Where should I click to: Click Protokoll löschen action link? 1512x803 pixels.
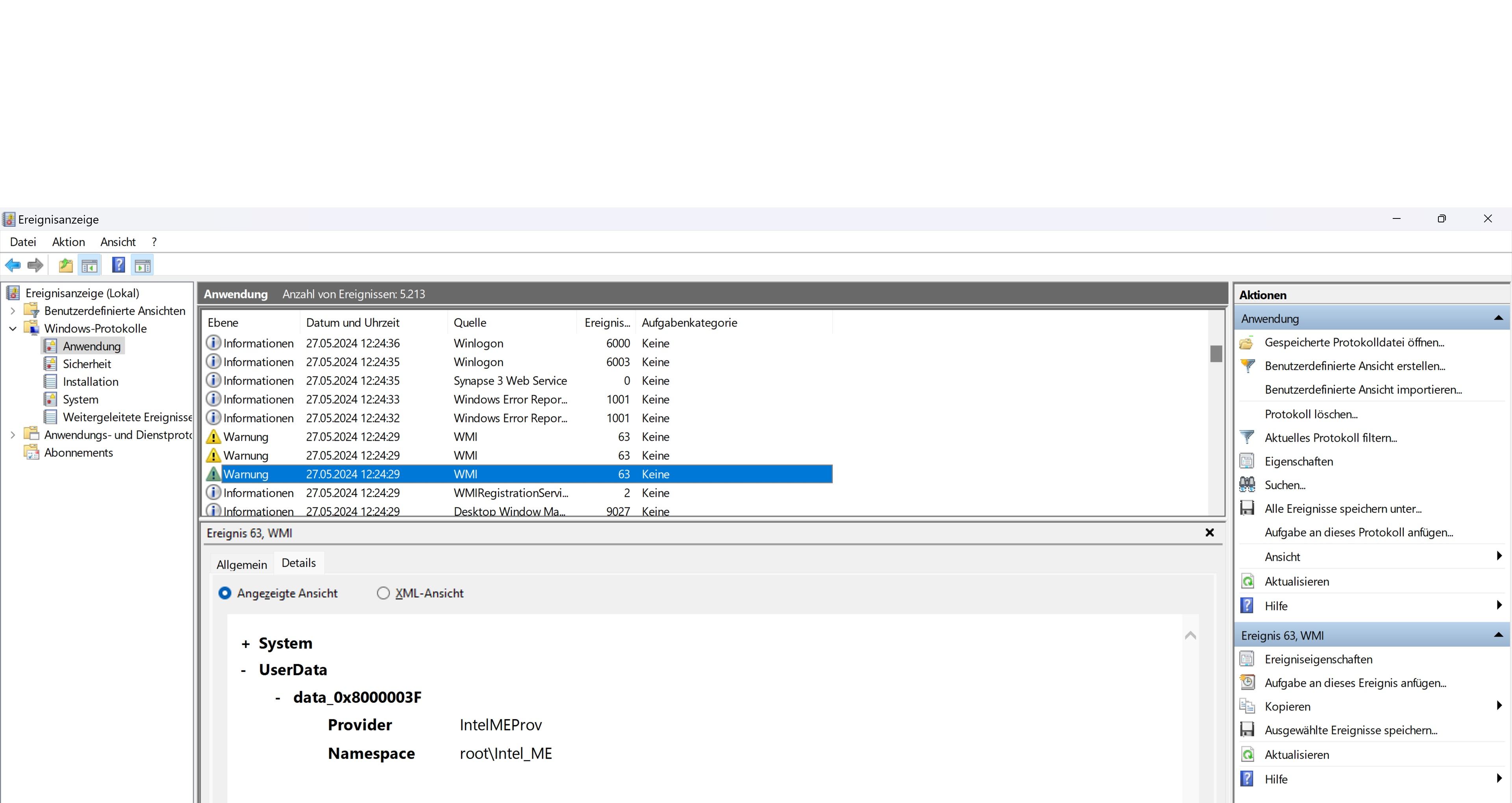coord(1311,414)
